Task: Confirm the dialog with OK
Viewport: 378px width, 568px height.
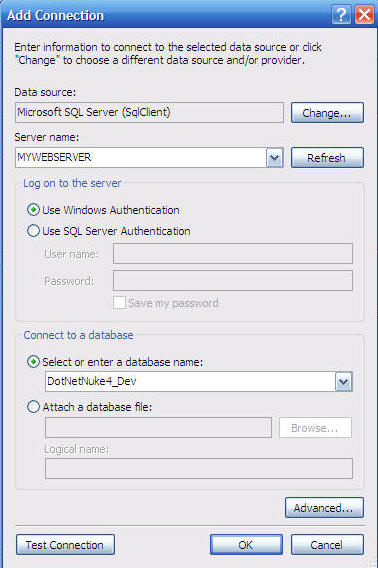Action: tap(246, 545)
